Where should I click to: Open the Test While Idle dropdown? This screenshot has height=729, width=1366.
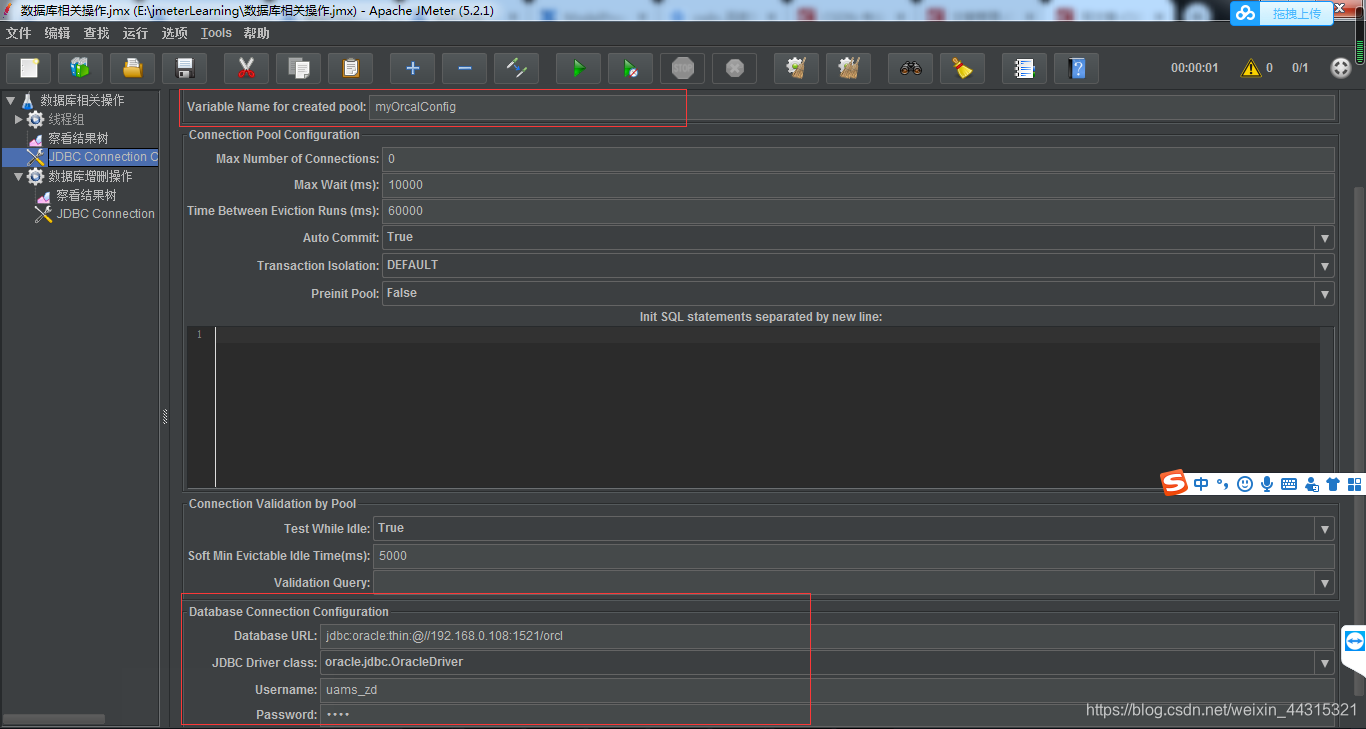coord(1325,529)
